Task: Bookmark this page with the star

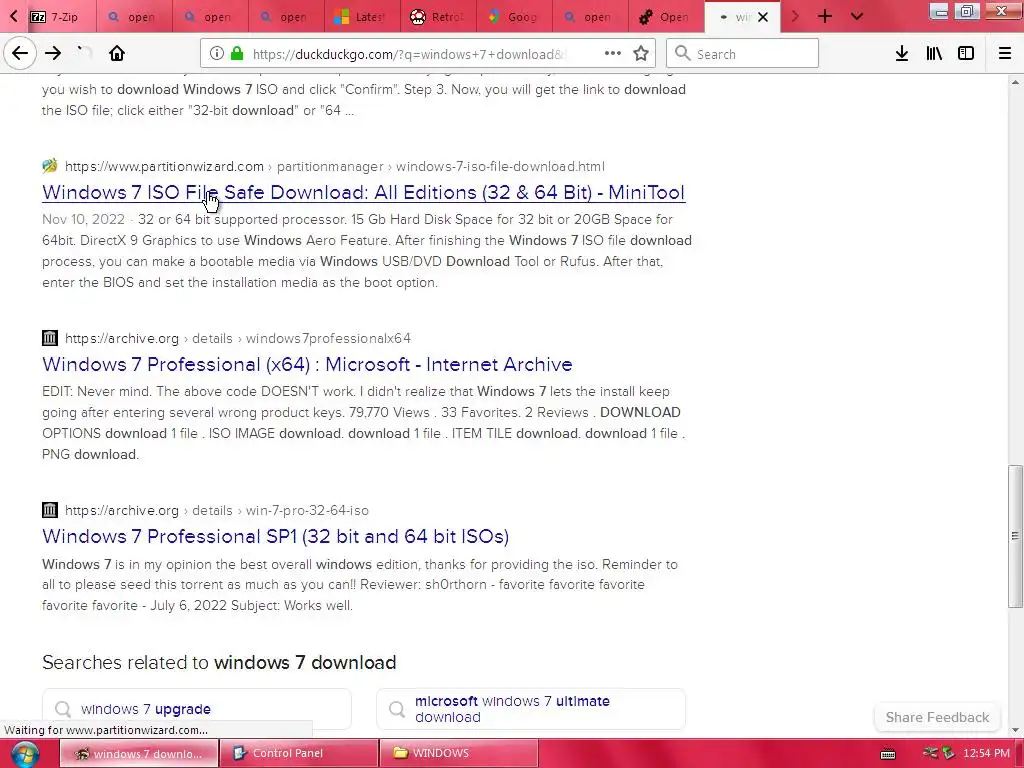Action: [x=641, y=54]
